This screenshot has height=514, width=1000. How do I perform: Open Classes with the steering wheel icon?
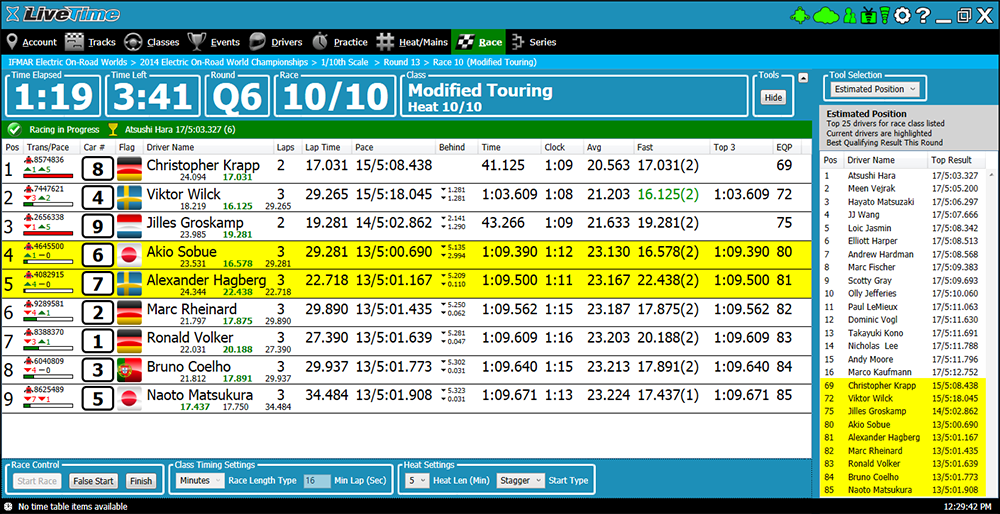(x=152, y=42)
